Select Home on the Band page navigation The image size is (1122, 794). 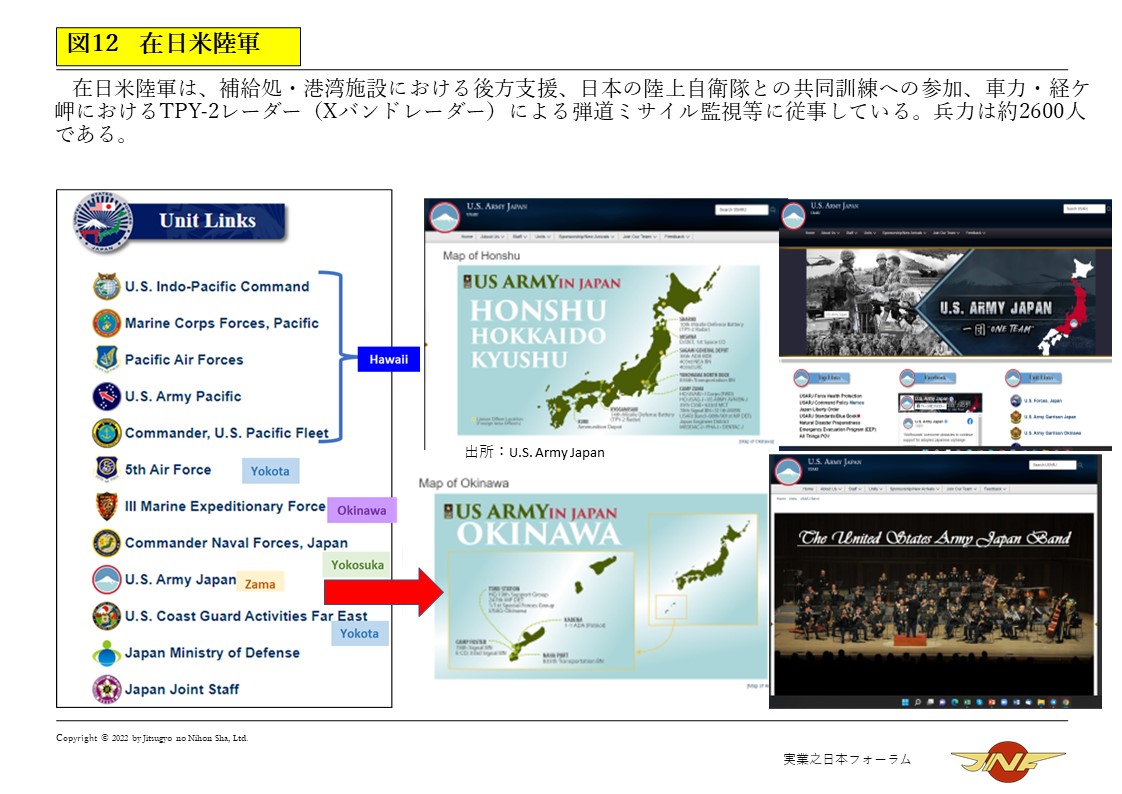809,489
